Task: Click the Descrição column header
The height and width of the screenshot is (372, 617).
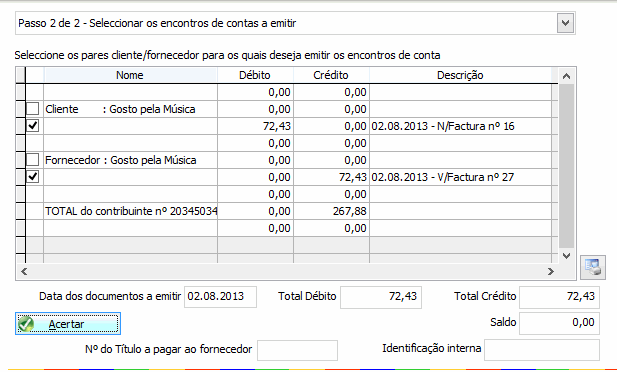Action: point(460,75)
